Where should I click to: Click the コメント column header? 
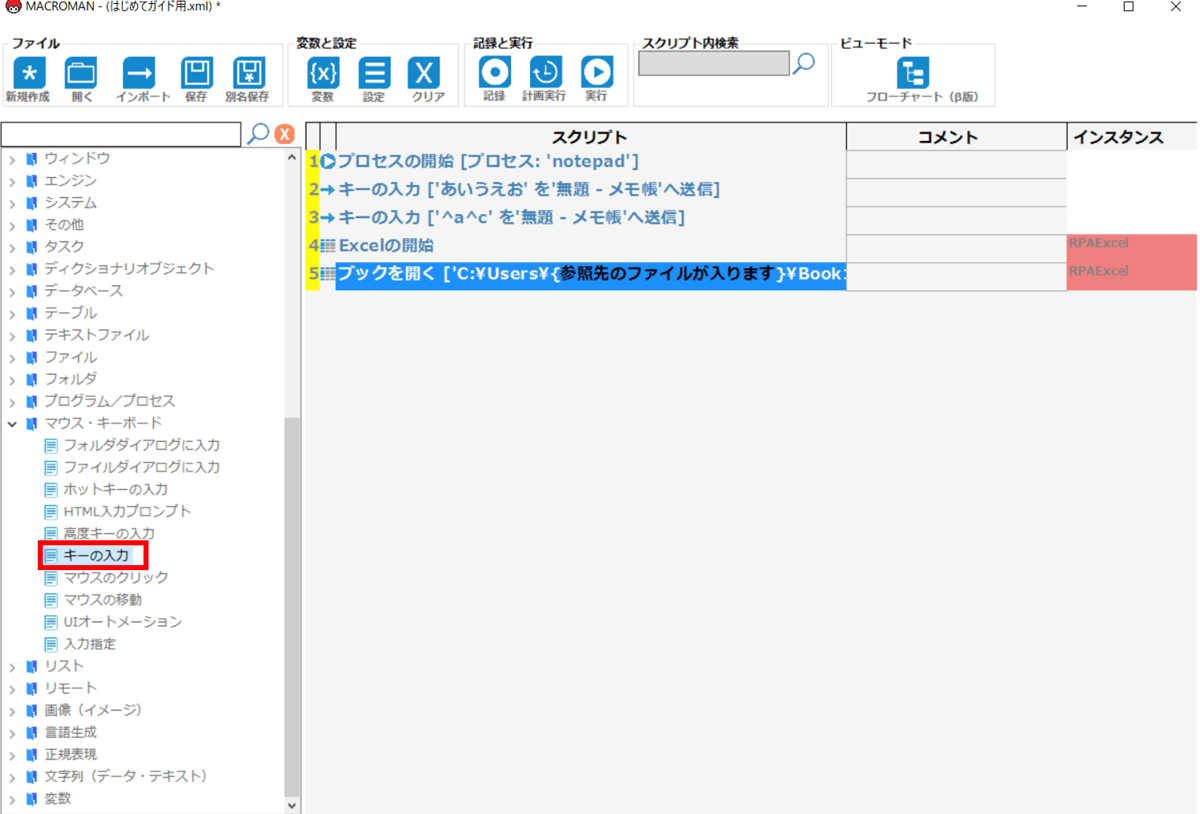[957, 137]
